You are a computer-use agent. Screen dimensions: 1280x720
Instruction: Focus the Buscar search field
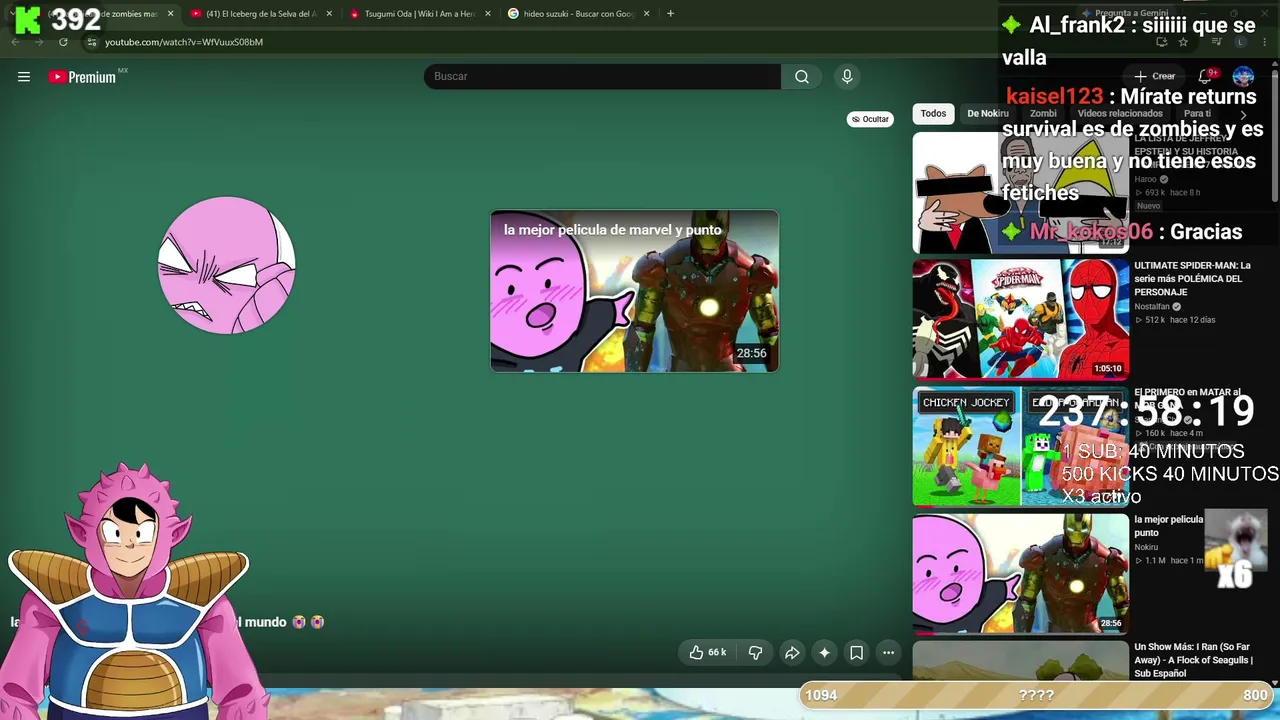[602, 77]
